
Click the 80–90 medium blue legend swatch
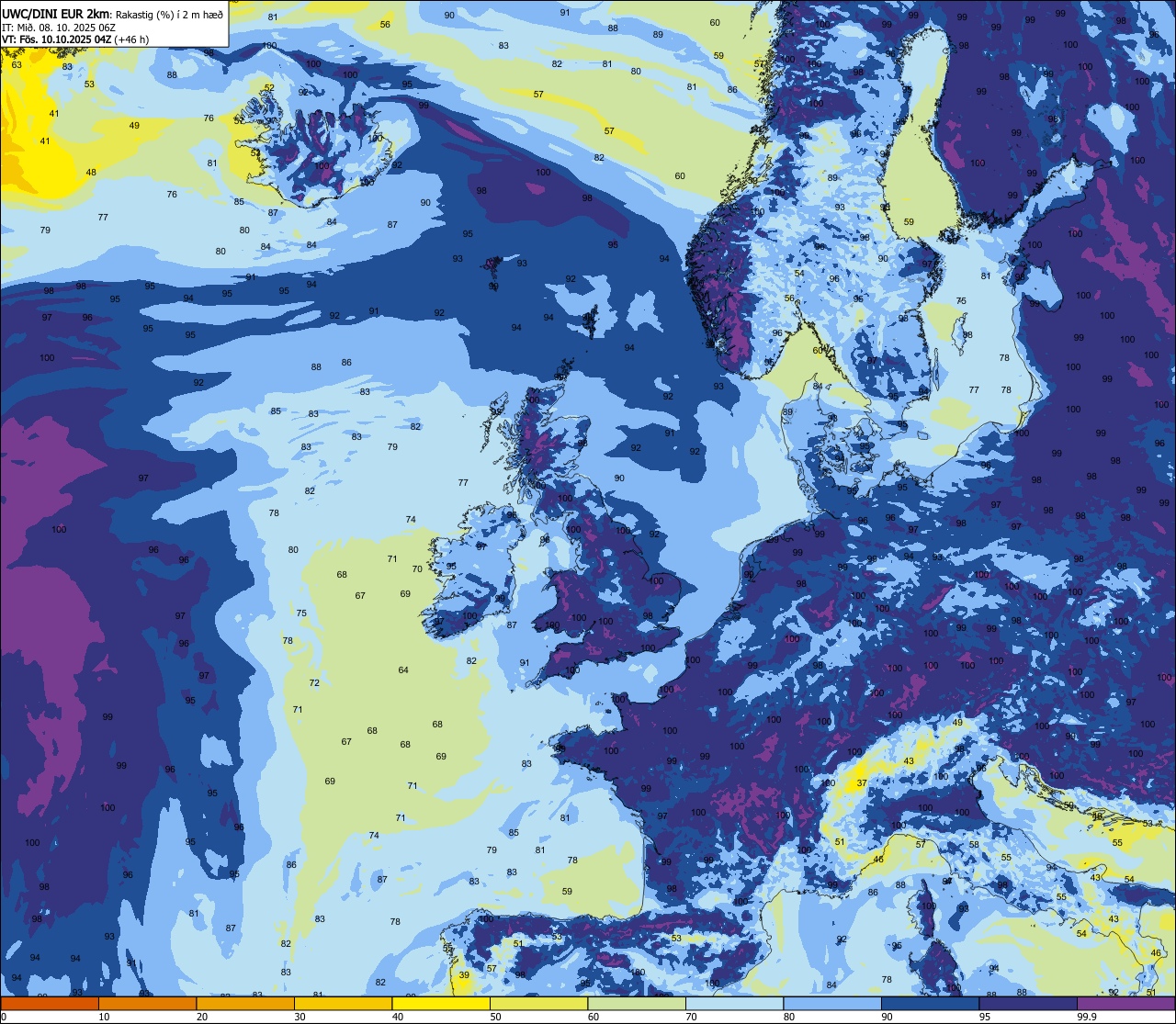click(x=832, y=1004)
